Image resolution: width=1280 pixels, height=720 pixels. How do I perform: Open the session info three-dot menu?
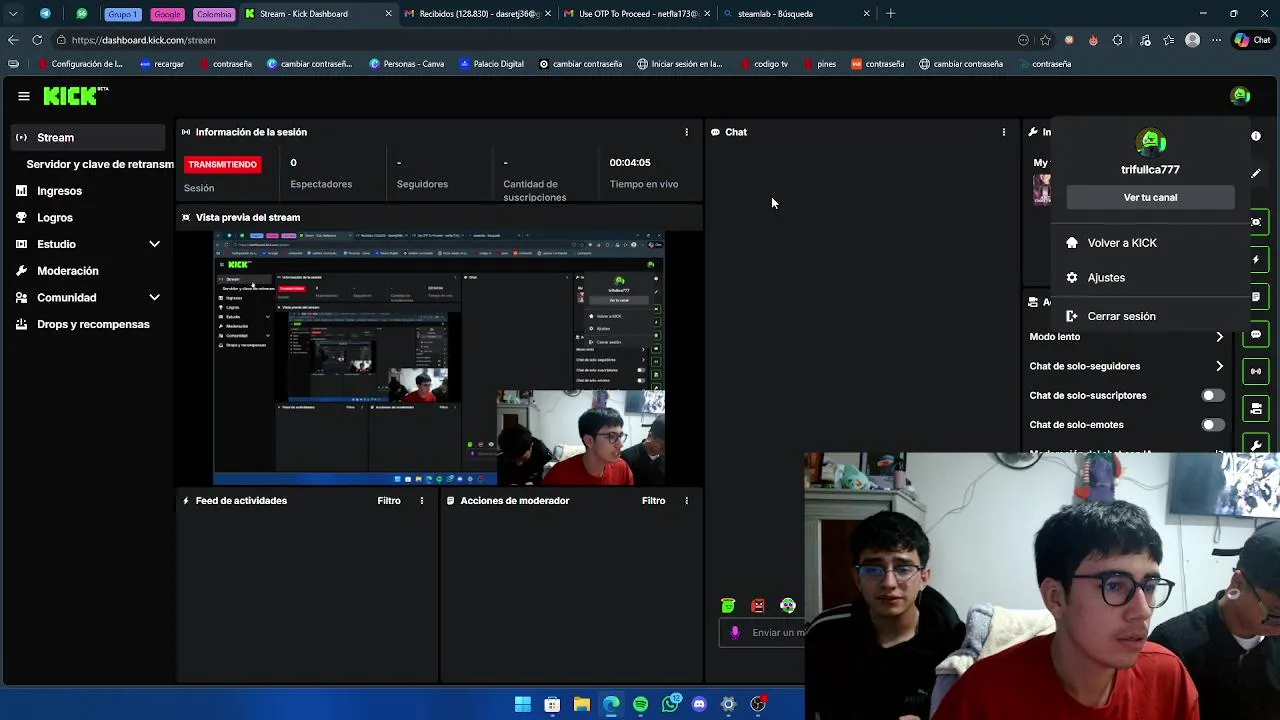point(686,132)
